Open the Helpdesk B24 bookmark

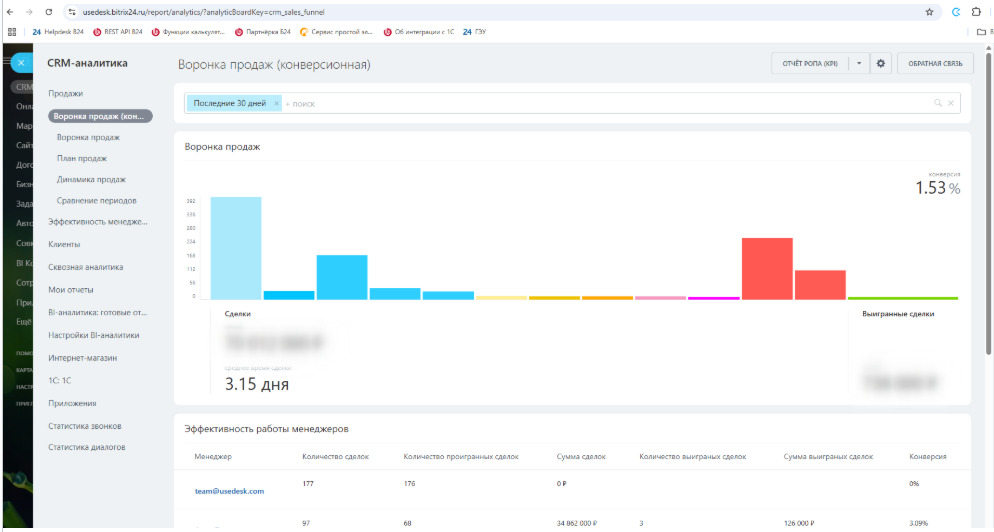[x=58, y=32]
